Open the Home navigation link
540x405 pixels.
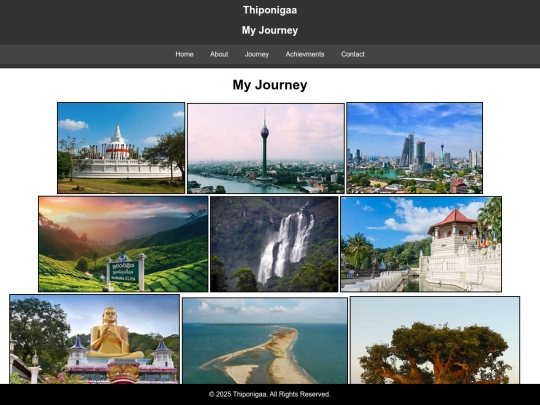184,54
